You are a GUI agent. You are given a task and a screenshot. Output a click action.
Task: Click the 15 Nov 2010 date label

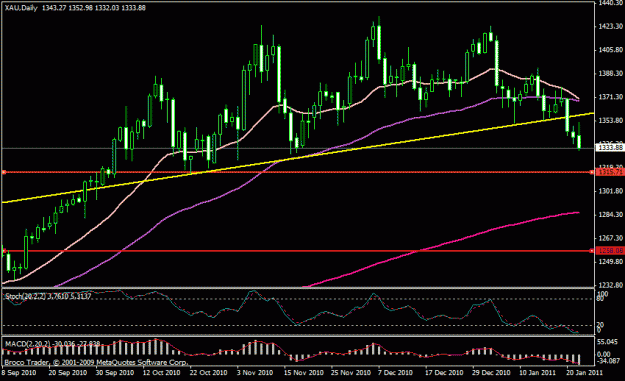[303, 373]
